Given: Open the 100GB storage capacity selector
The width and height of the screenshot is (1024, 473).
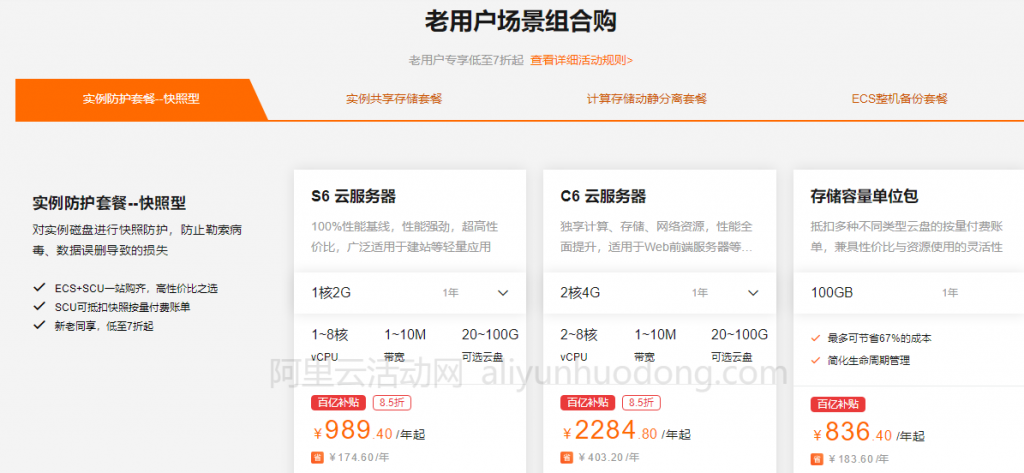Looking at the screenshot, I should point(909,293).
